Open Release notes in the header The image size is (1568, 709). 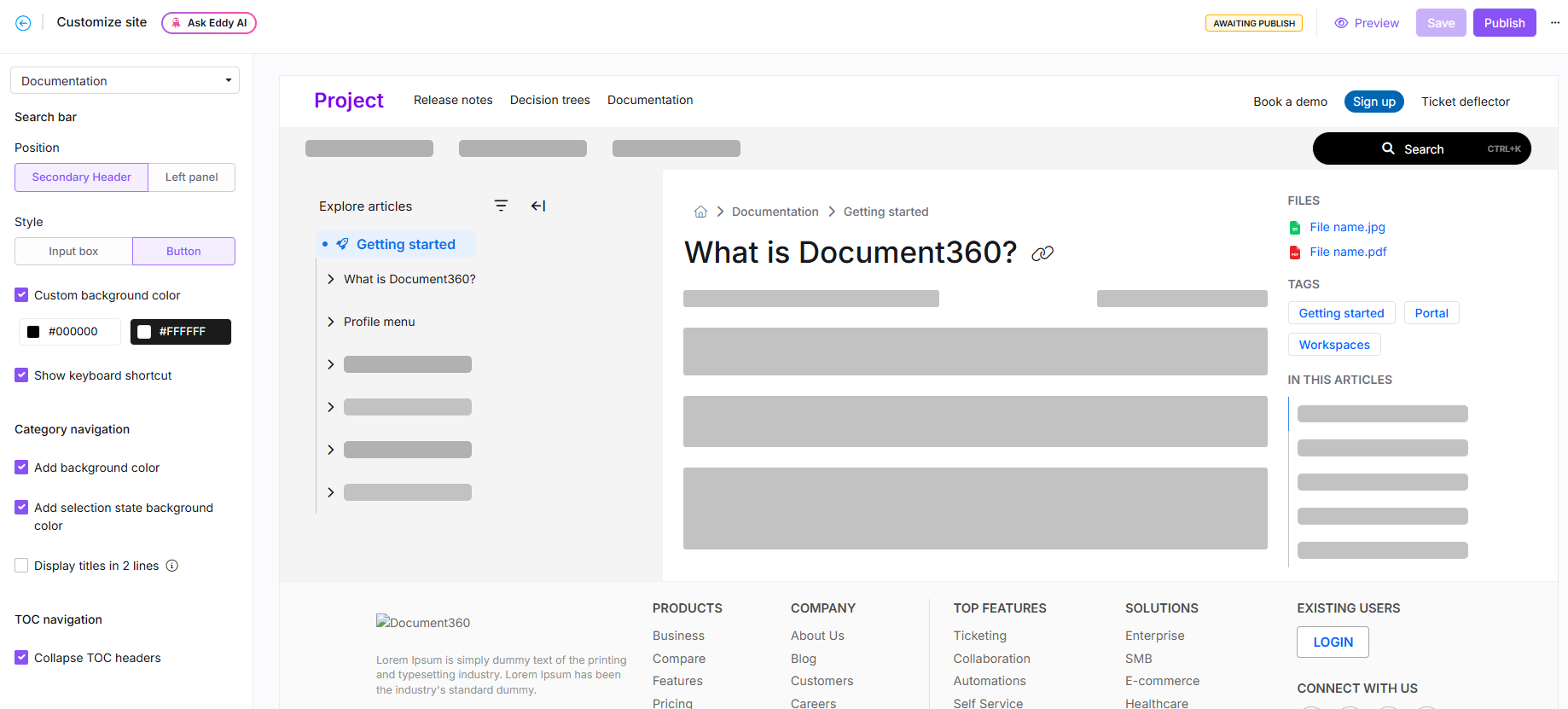tap(453, 100)
